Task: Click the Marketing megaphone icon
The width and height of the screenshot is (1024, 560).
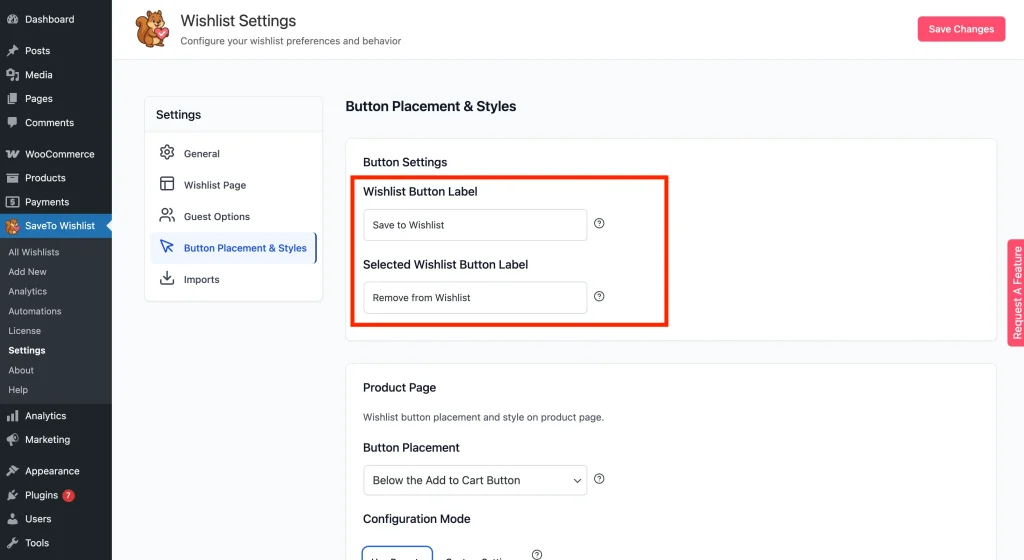Action: coord(12,439)
